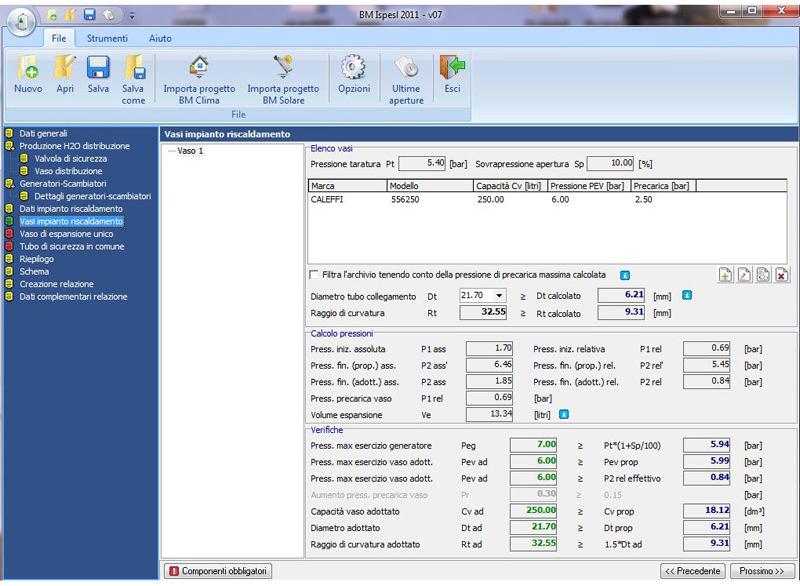Delete the vessel with the red X icon
The height and width of the screenshot is (586, 800).
[x=781, y=275]
